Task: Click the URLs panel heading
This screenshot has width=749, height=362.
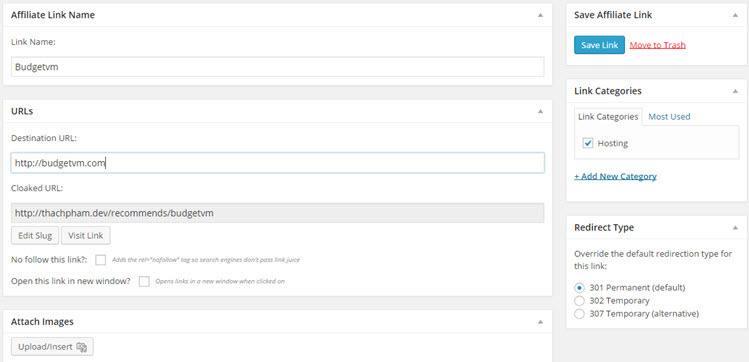Action: pos(22,111)
